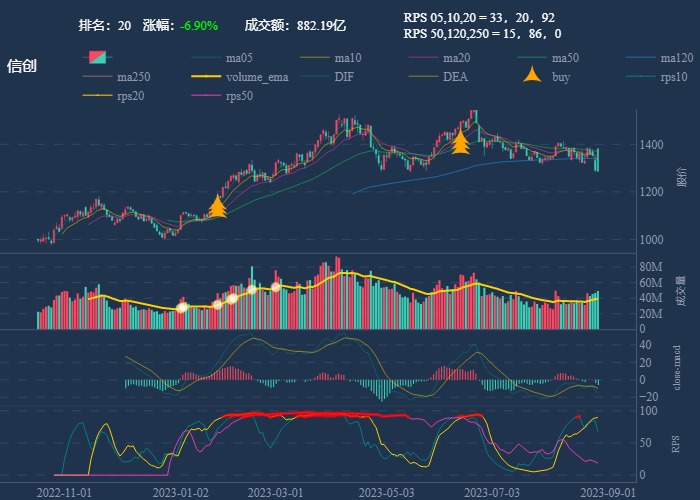The image size is (700, 500).
Task: Click the rps20 legend label
Action: tap(128, 96)
